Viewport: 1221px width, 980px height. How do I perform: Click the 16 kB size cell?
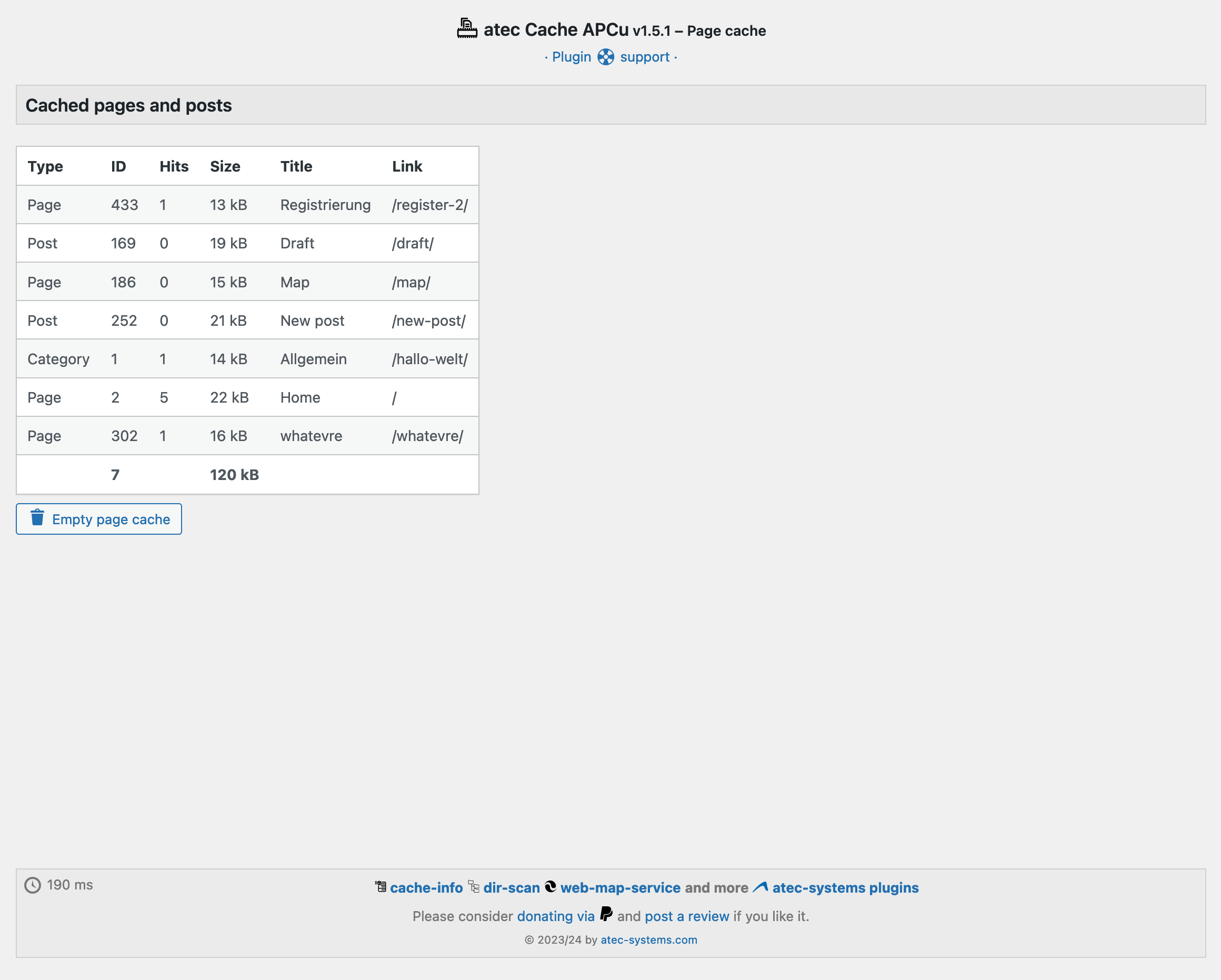click(x=229, y=436)
